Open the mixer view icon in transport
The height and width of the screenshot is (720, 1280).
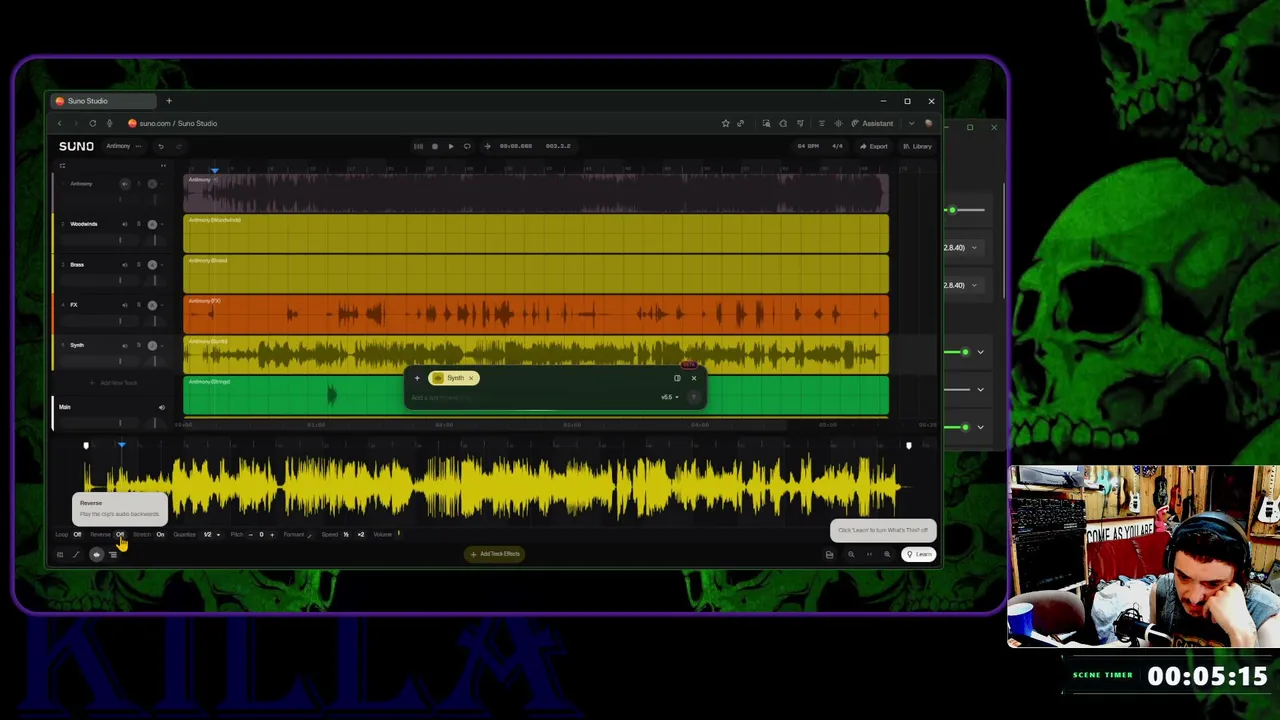pos(418,146)
